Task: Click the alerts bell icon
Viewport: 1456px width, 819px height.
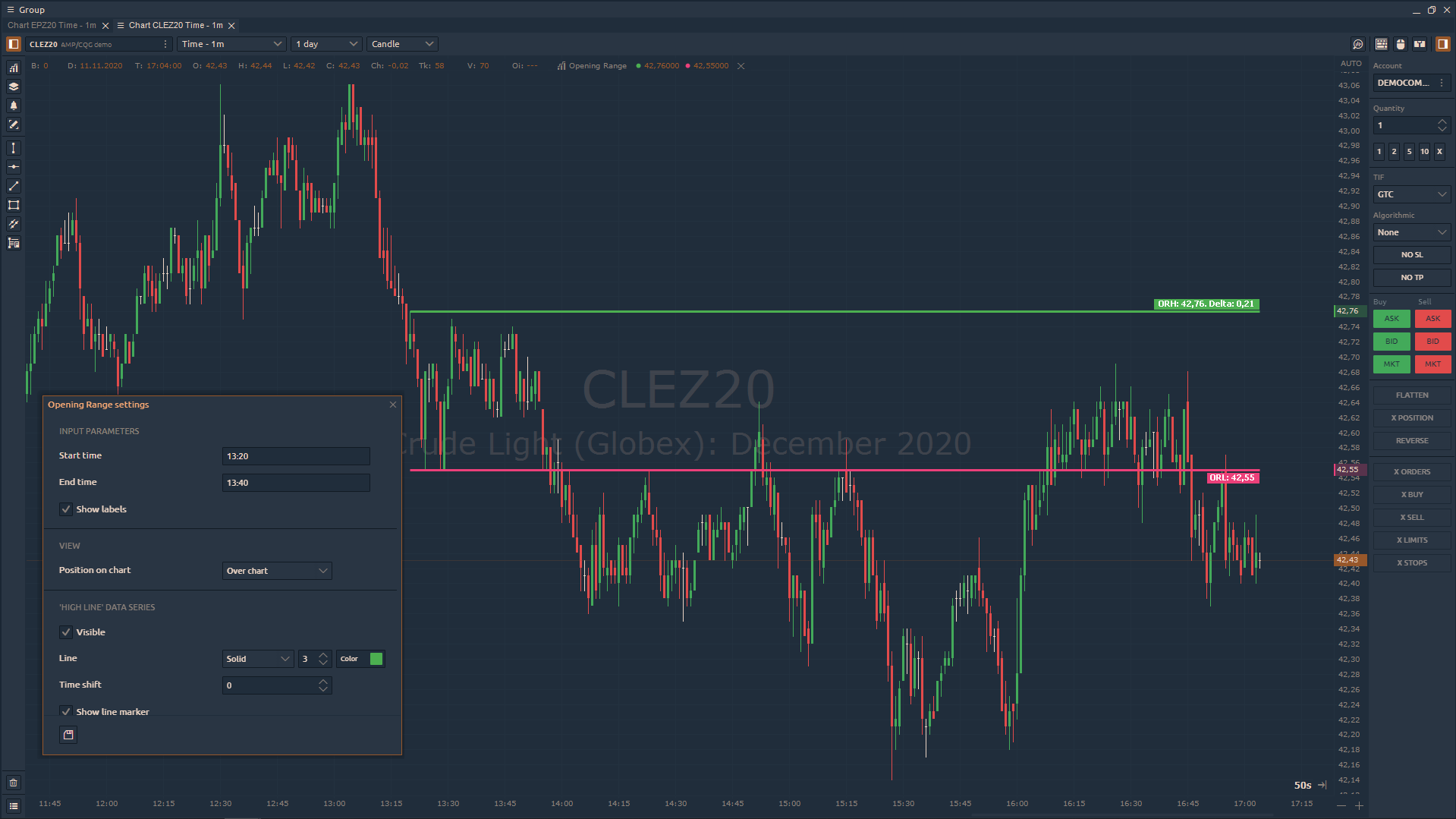Action: (x=13, y=106)
